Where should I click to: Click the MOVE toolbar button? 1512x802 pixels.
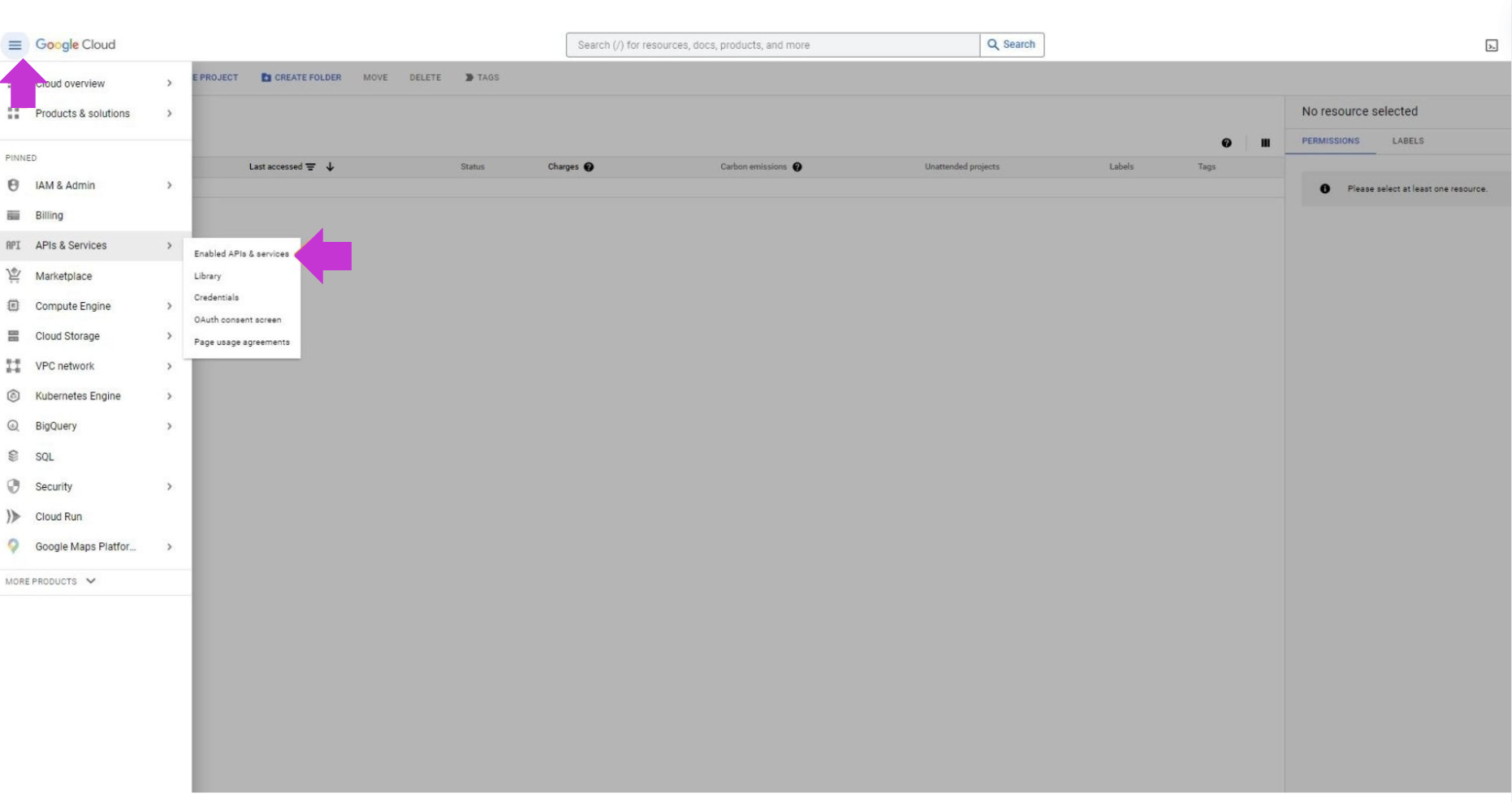375,78
